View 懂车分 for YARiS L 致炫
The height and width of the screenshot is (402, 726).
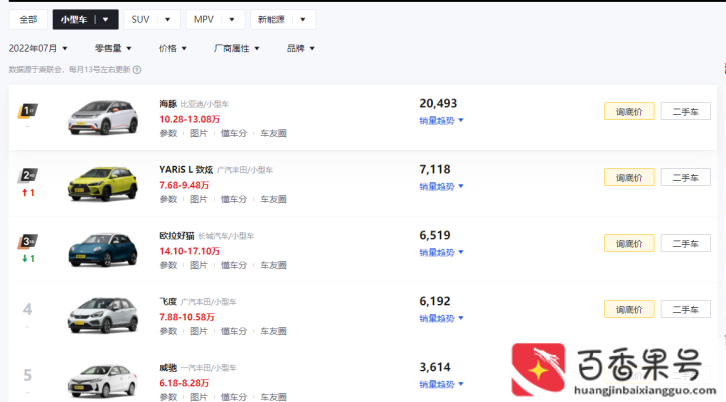(234, 199)
